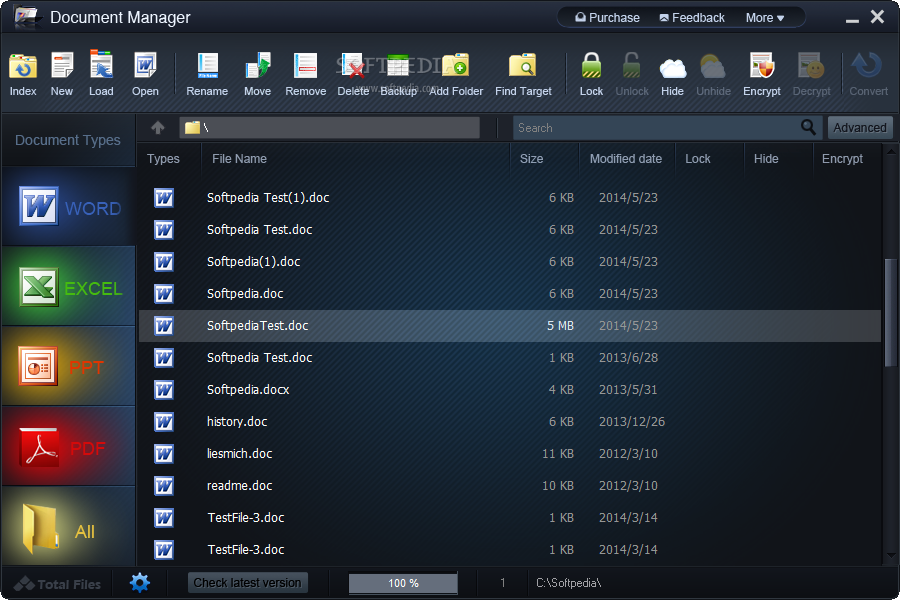Click the Convert toolbar icon
The width and height of the screenshot is (900, 600).
(867, 65)
